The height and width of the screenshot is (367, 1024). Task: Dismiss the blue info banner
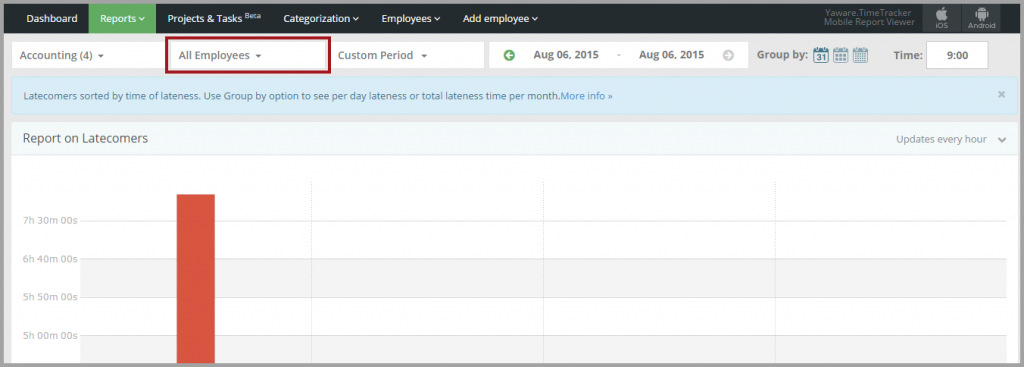point(1001,95)
